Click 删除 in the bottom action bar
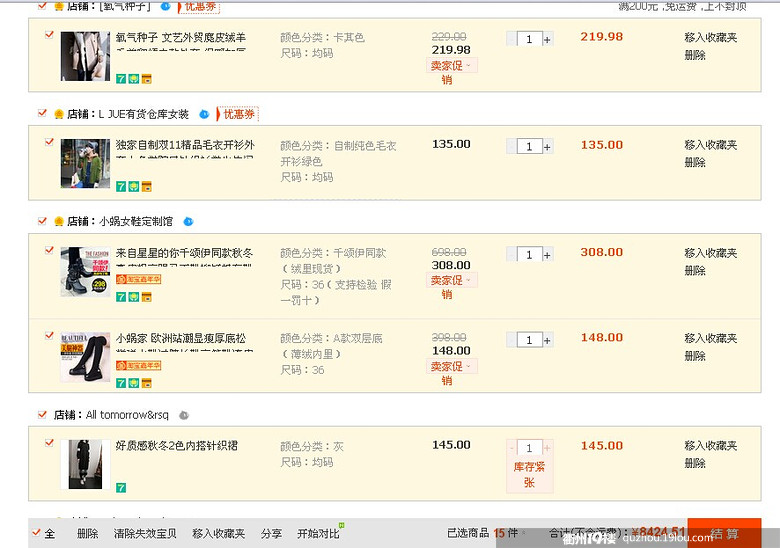Screen dimensions: 780x548 click(88, 534)
